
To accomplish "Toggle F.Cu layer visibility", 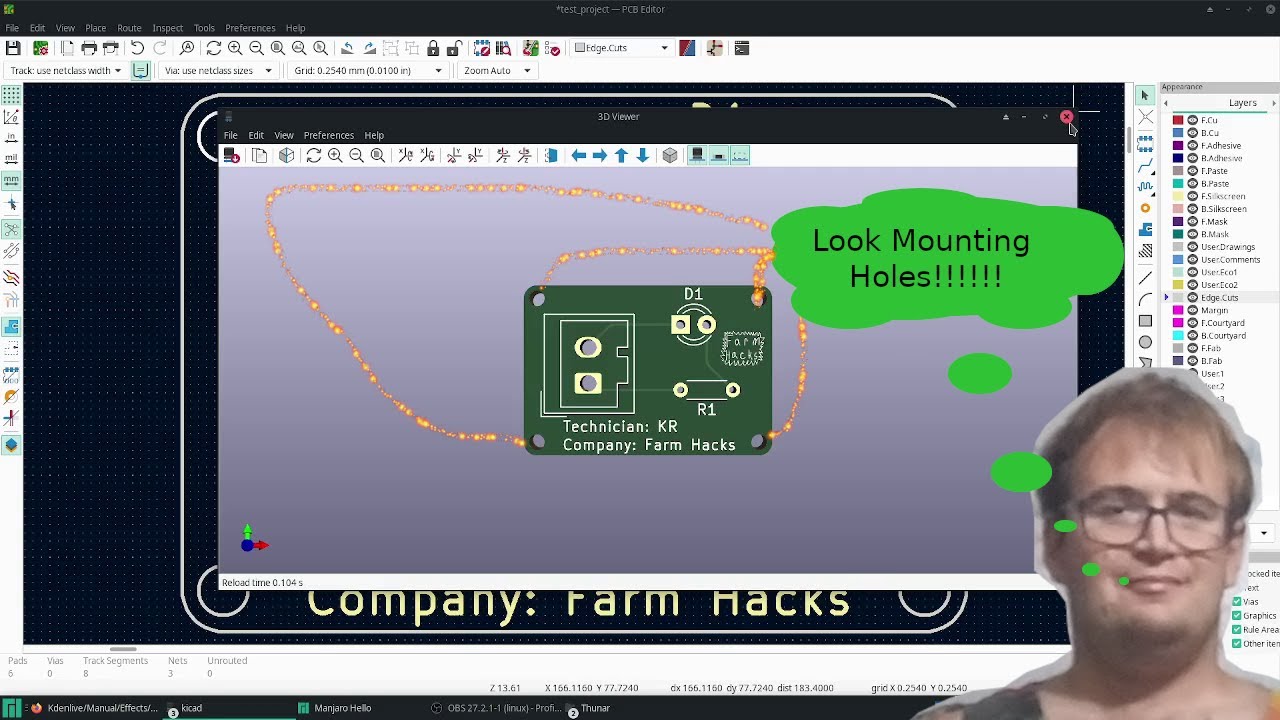I will click(1192, 120).
